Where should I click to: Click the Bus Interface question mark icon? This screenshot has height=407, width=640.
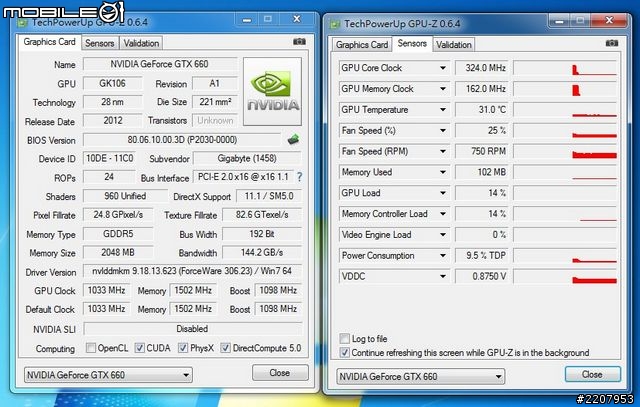300,177
